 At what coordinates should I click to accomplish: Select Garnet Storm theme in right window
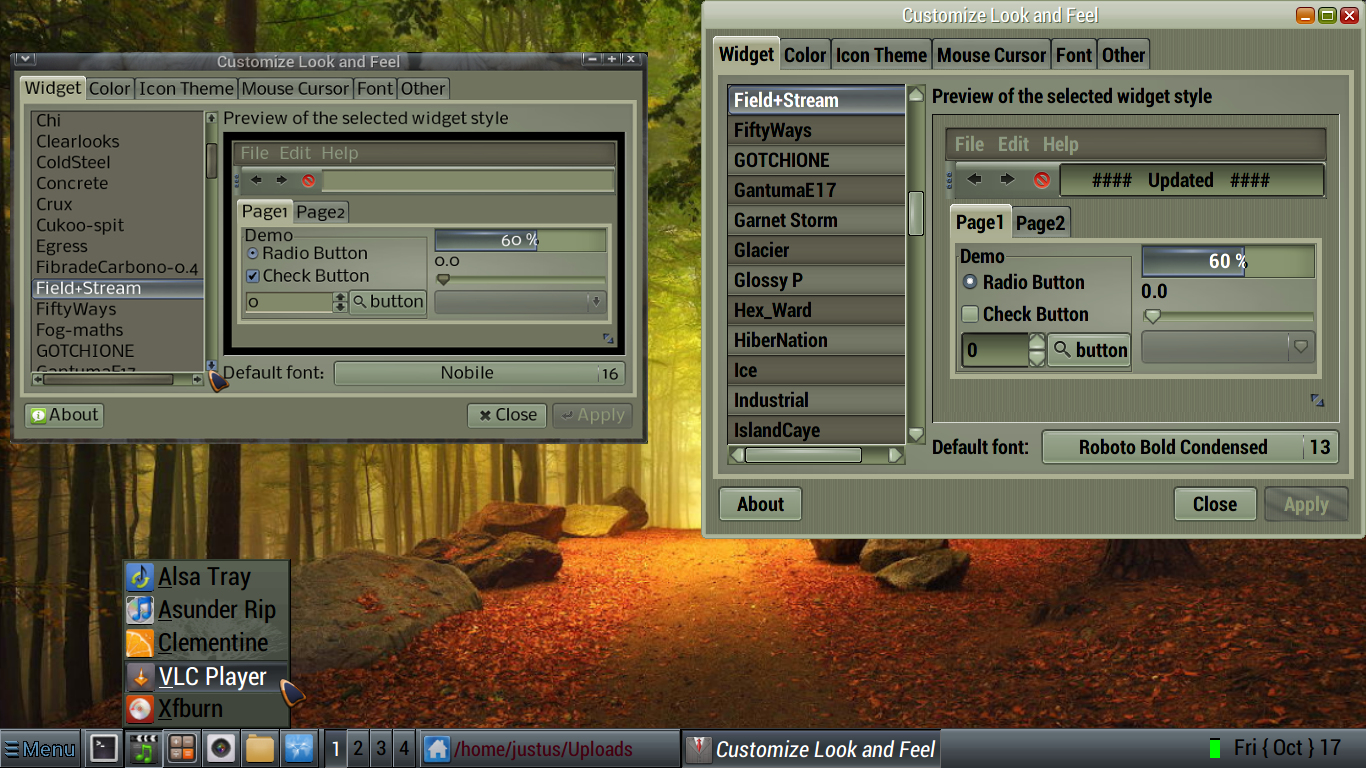click(816, 220)
